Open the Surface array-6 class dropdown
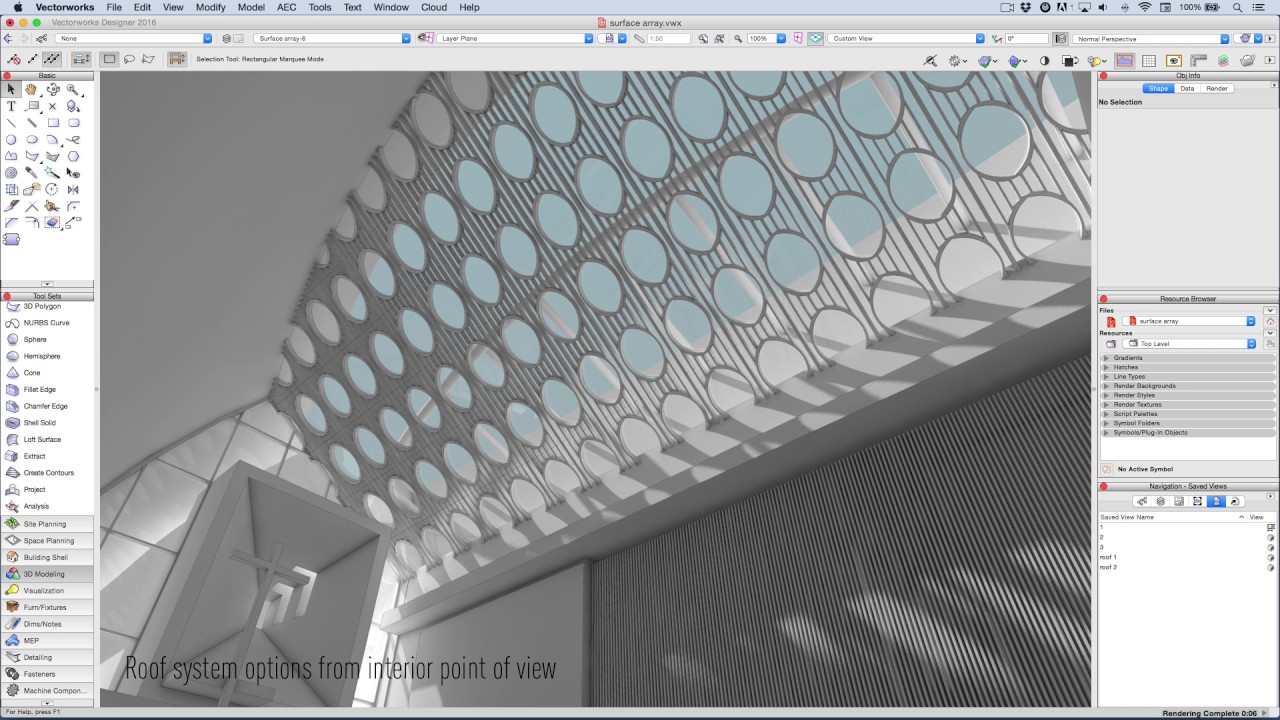This screenshot has width=1280, height=720. [x=405, y=37]
